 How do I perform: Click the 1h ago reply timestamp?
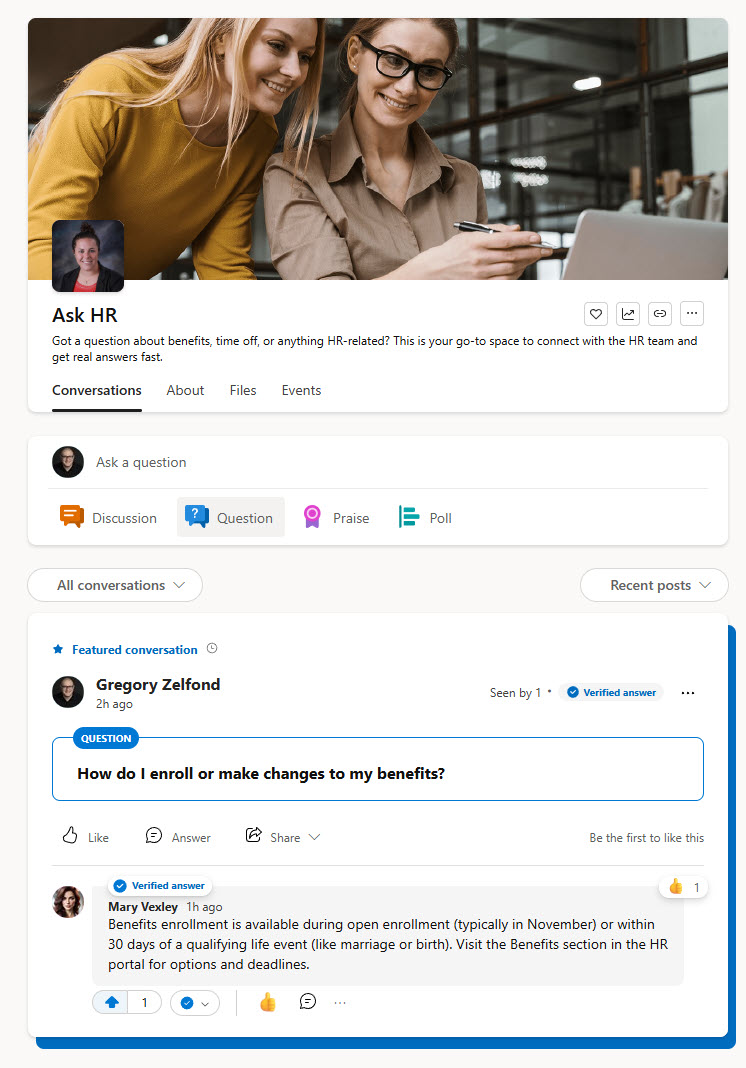coord(204,907)
